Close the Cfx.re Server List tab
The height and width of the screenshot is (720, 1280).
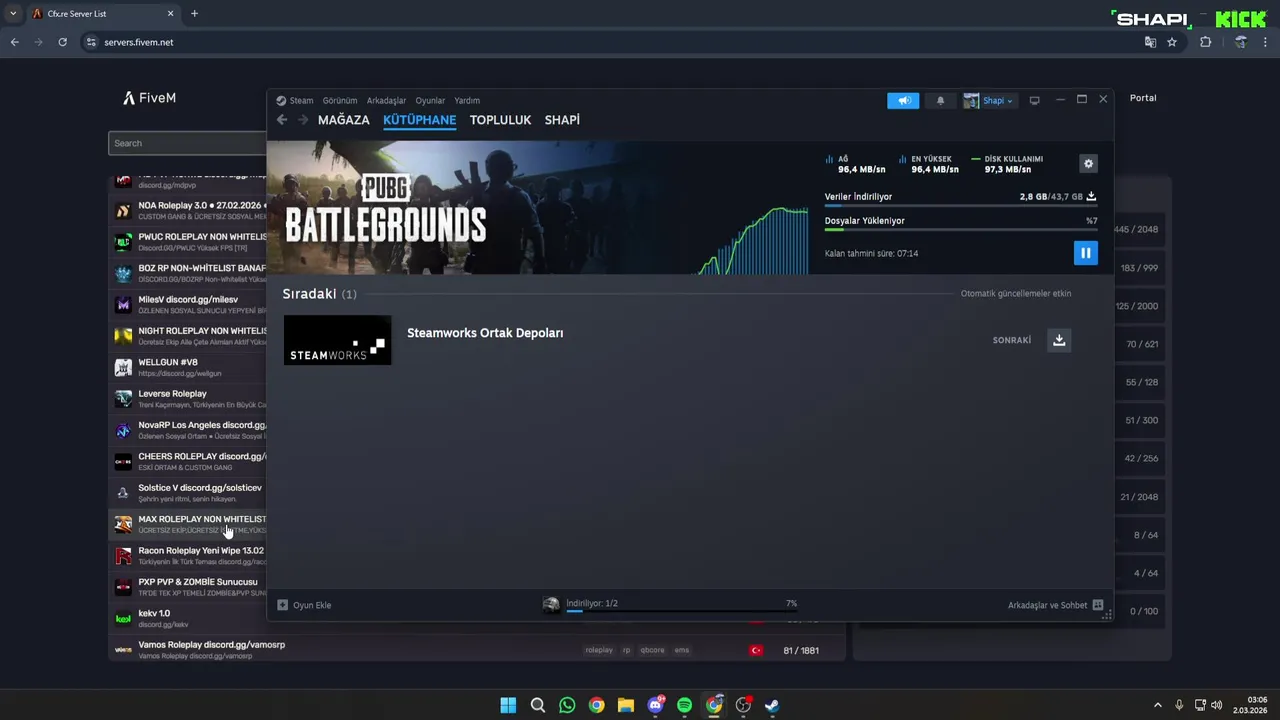click(170, 14)
